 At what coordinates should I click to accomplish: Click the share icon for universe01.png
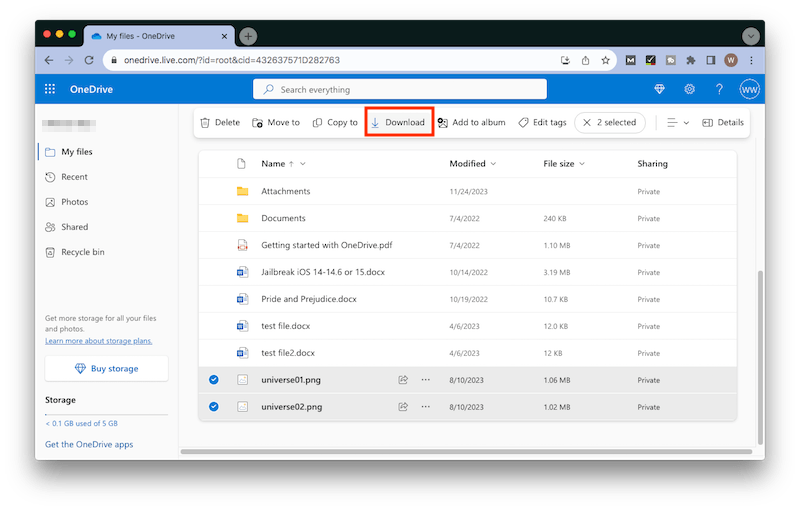pyautogui.click(x=403, y=380)
